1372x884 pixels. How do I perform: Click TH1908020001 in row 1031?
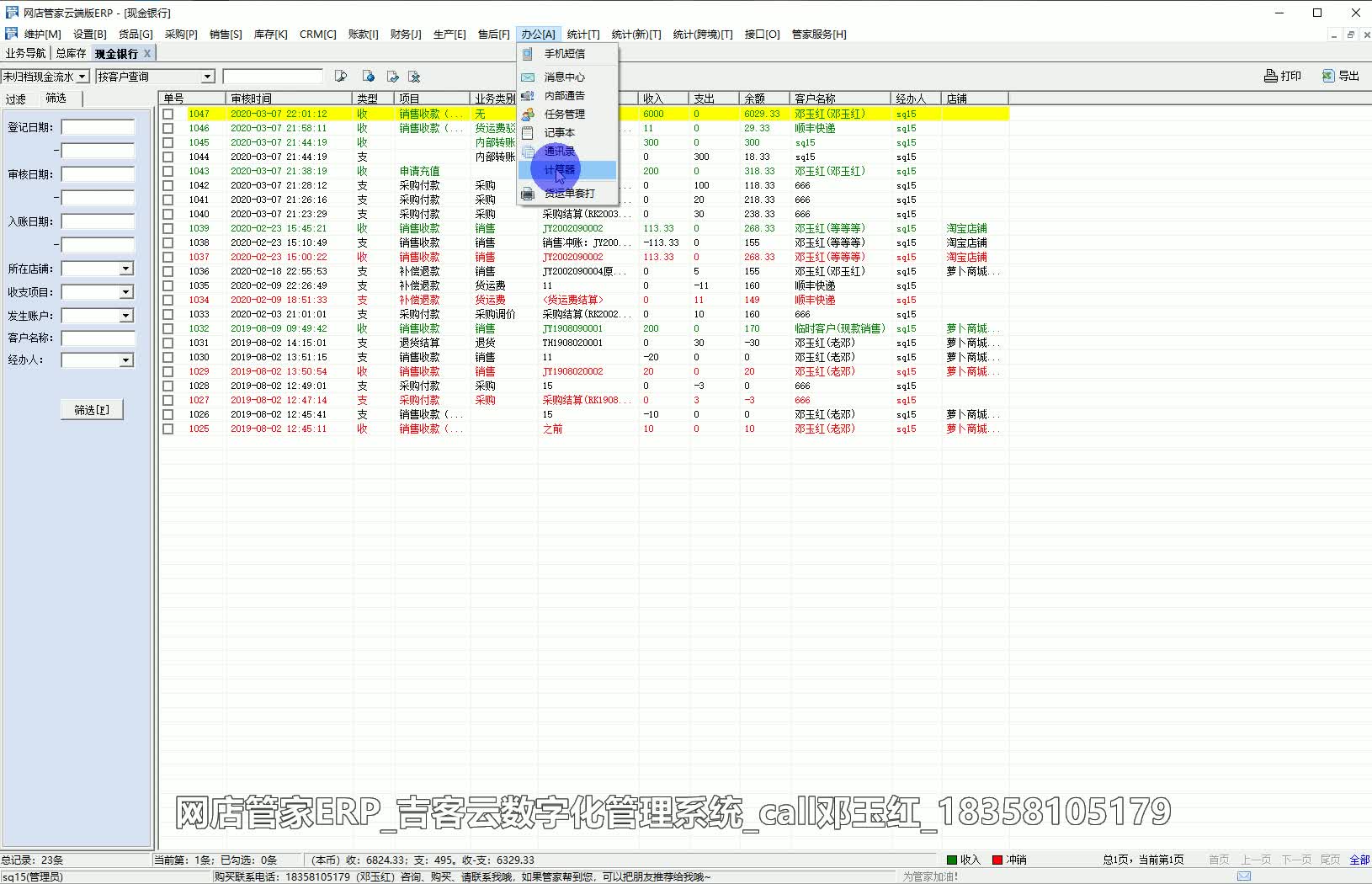coord(572,343)
